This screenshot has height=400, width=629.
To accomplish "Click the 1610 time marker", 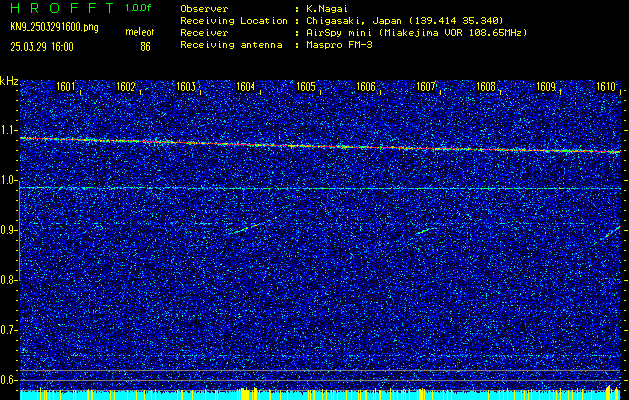I will pos(606,87).
